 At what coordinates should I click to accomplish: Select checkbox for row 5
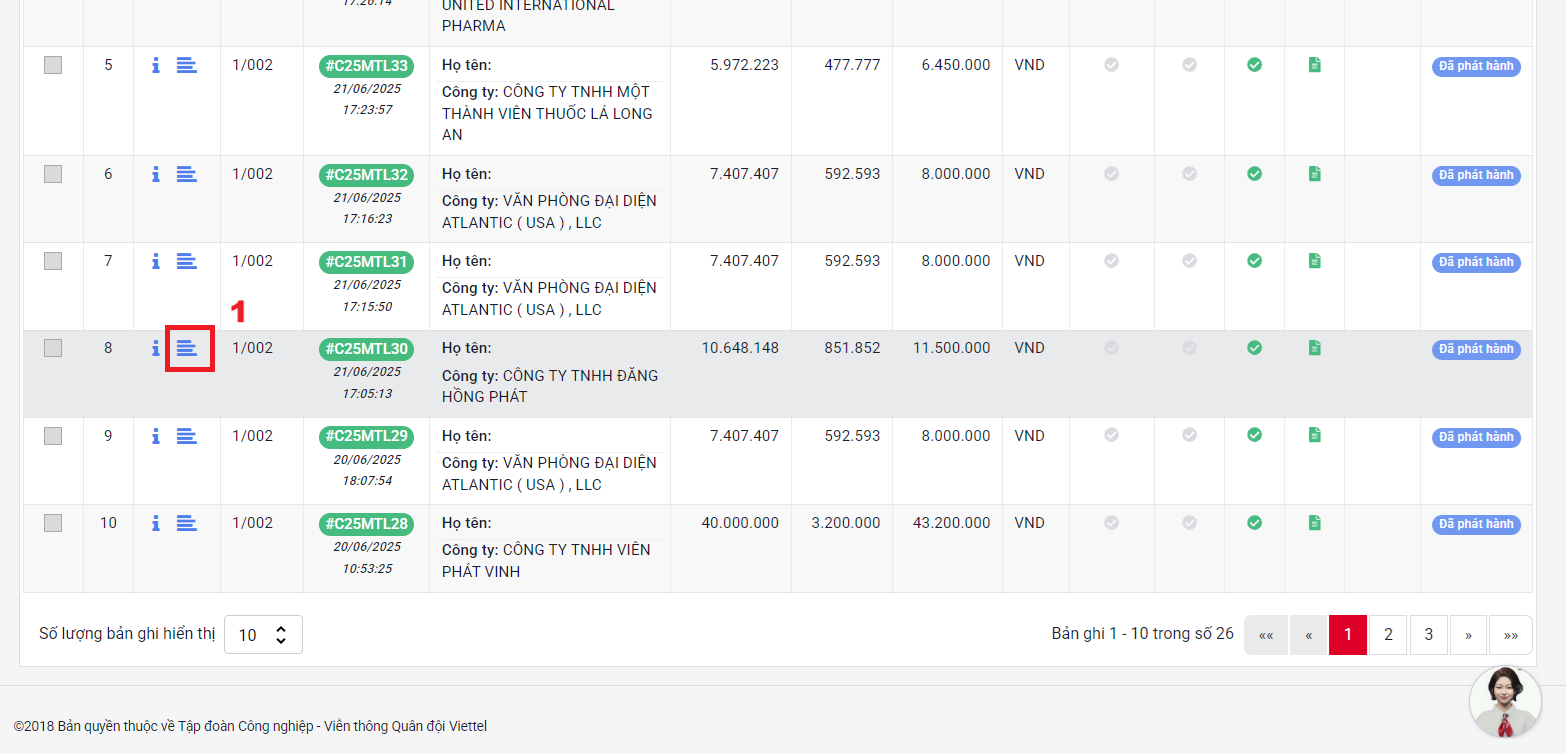click(x=53, y=65)
